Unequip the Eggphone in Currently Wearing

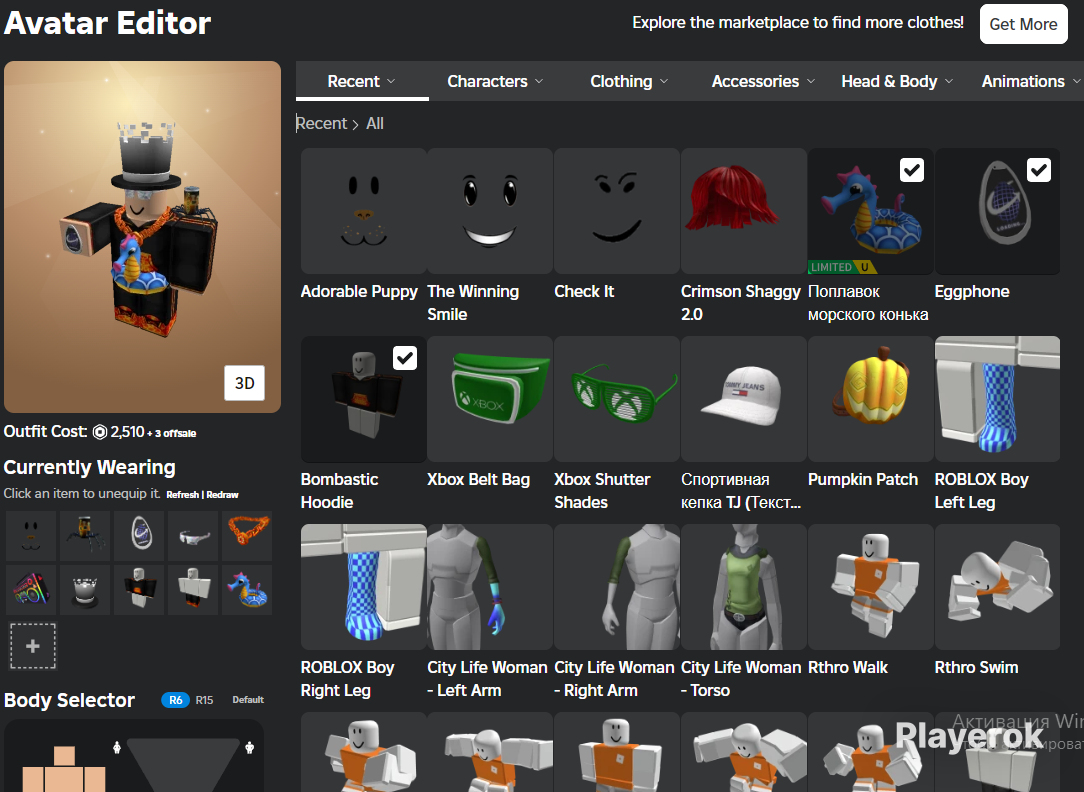(x=139, y=536)
